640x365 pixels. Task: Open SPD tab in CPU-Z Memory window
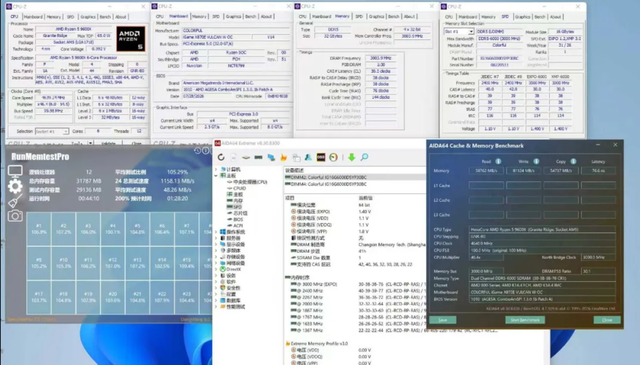(x=359, y=16)
